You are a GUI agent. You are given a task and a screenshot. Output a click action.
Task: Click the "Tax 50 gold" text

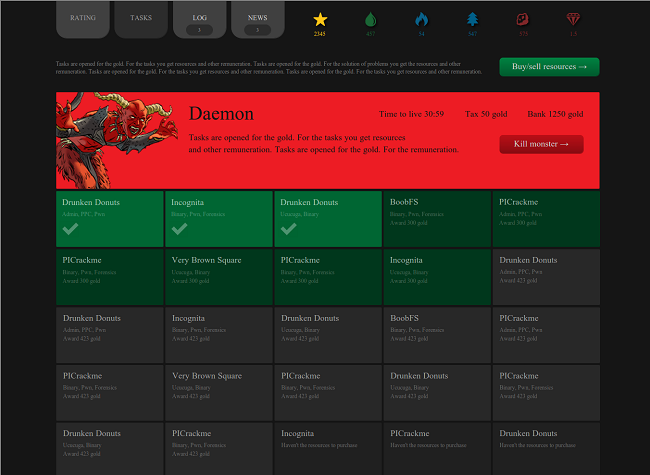486,114
